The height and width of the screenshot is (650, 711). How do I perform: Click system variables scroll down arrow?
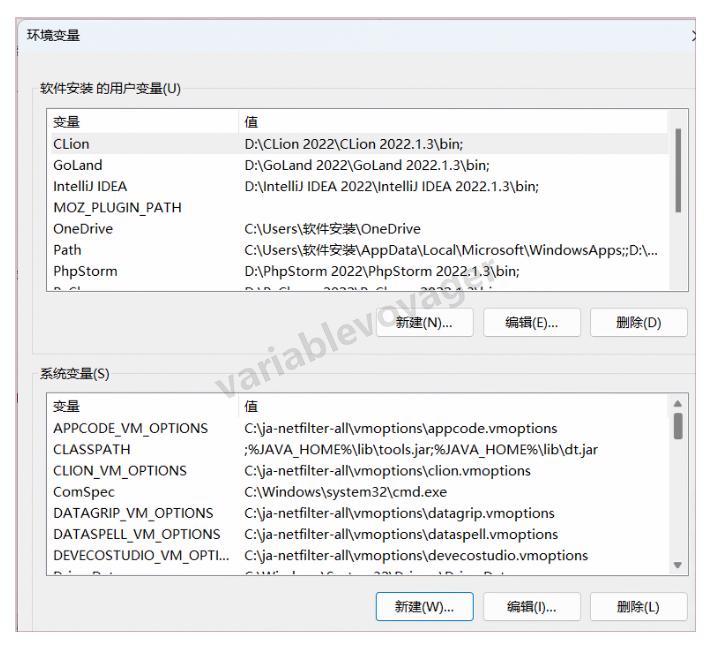(678, 565)
